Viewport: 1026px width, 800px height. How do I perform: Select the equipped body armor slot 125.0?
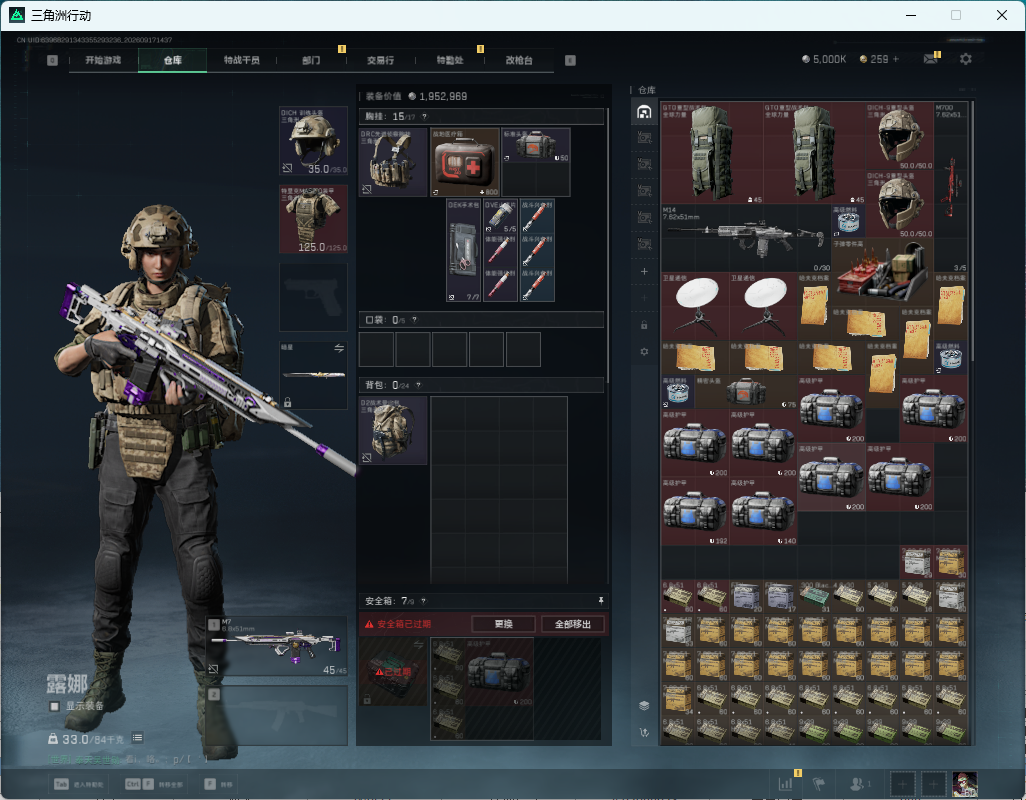pyautogui.click(x=313, y=219)
